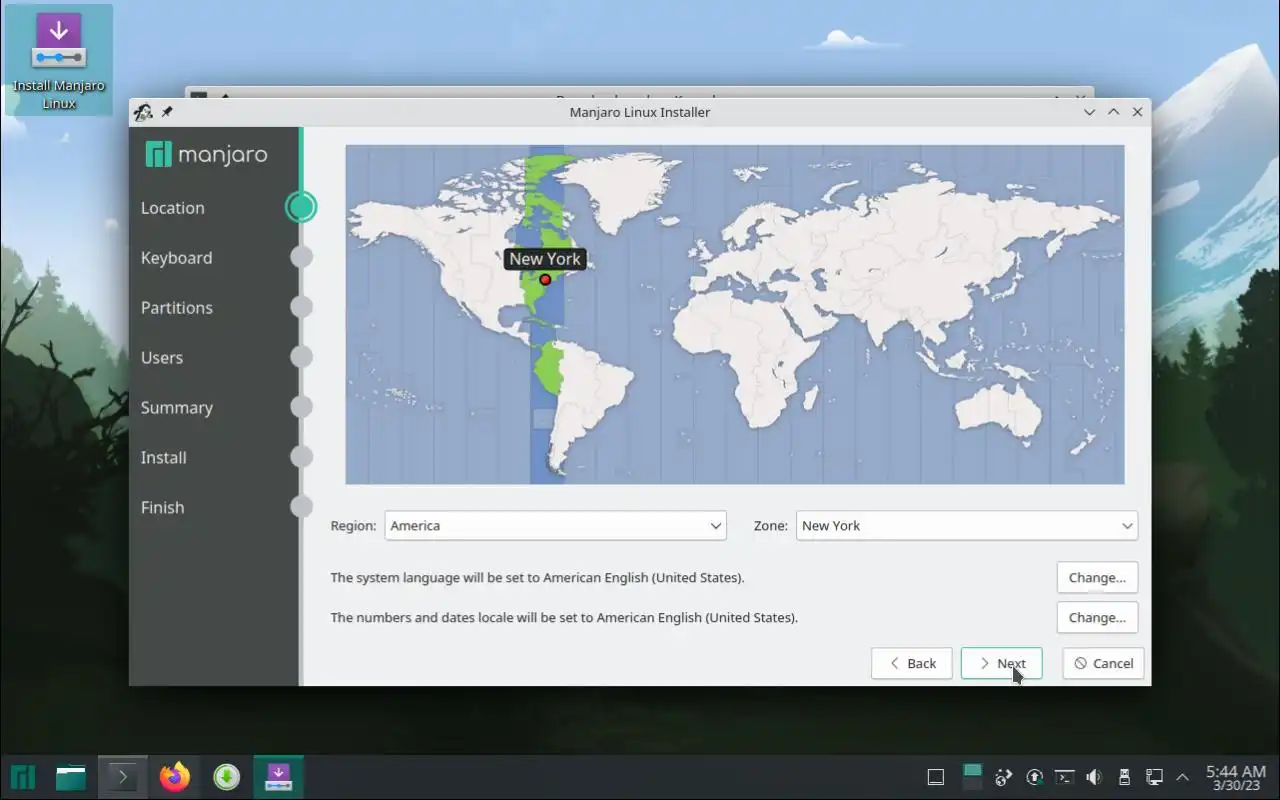Expand hidden system tray icons arrow

click(x=1183, y=777)
